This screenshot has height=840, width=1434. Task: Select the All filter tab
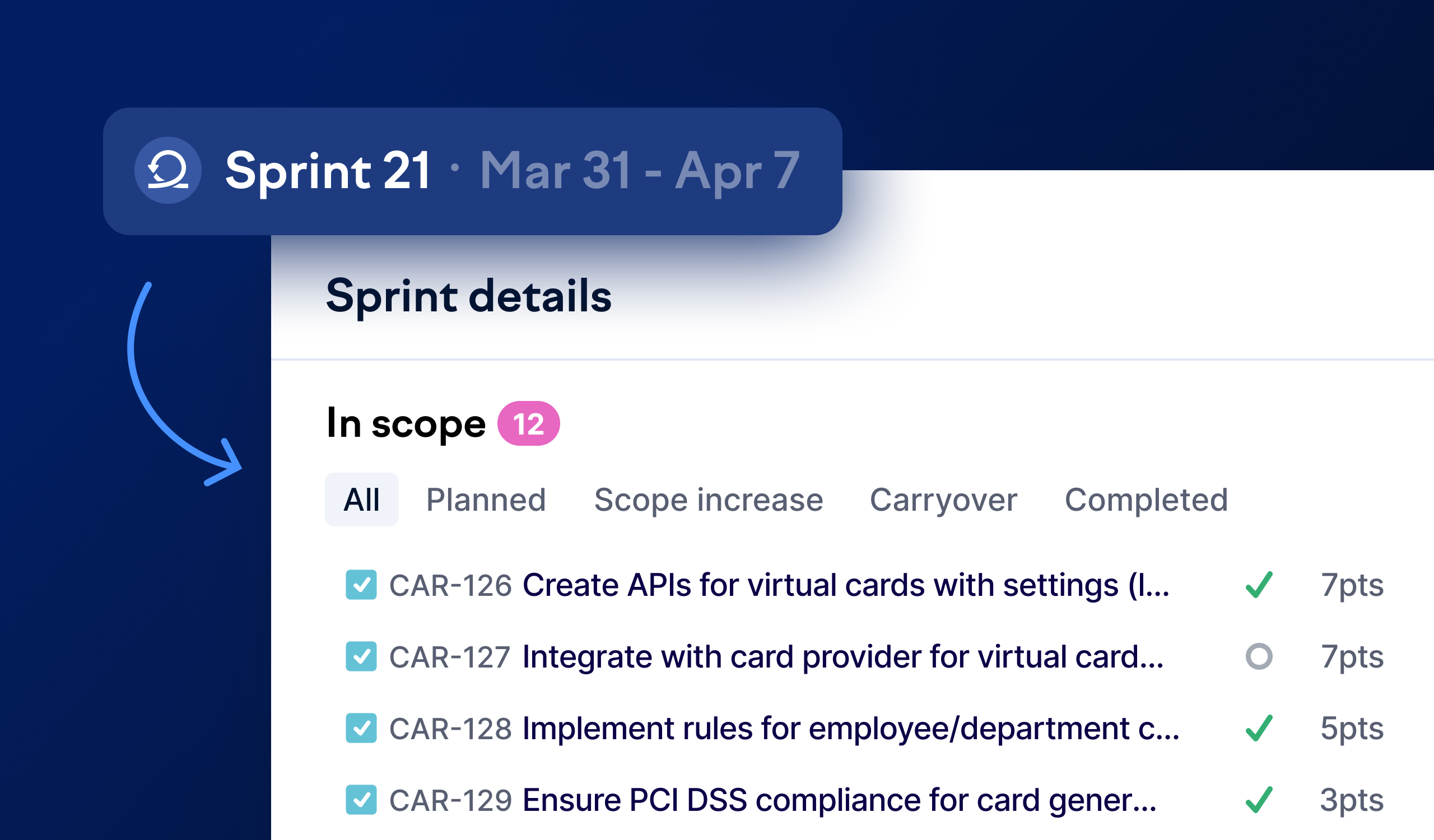coord(361,500)
